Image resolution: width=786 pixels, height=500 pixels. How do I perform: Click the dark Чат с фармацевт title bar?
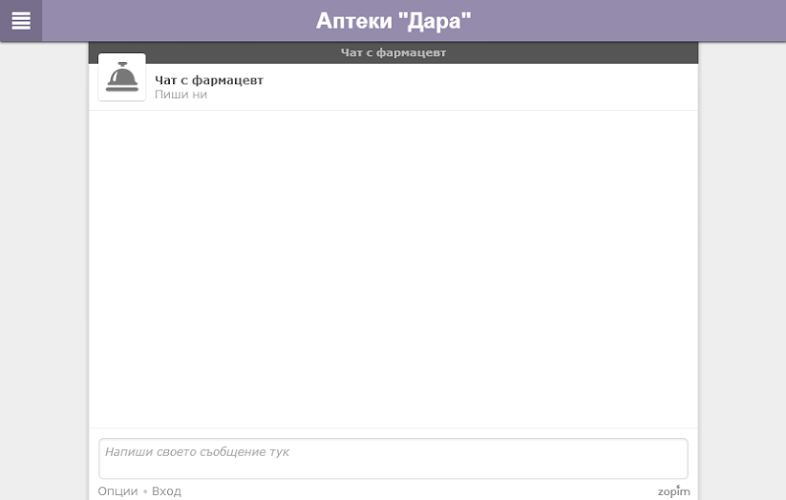pos(394,53)
